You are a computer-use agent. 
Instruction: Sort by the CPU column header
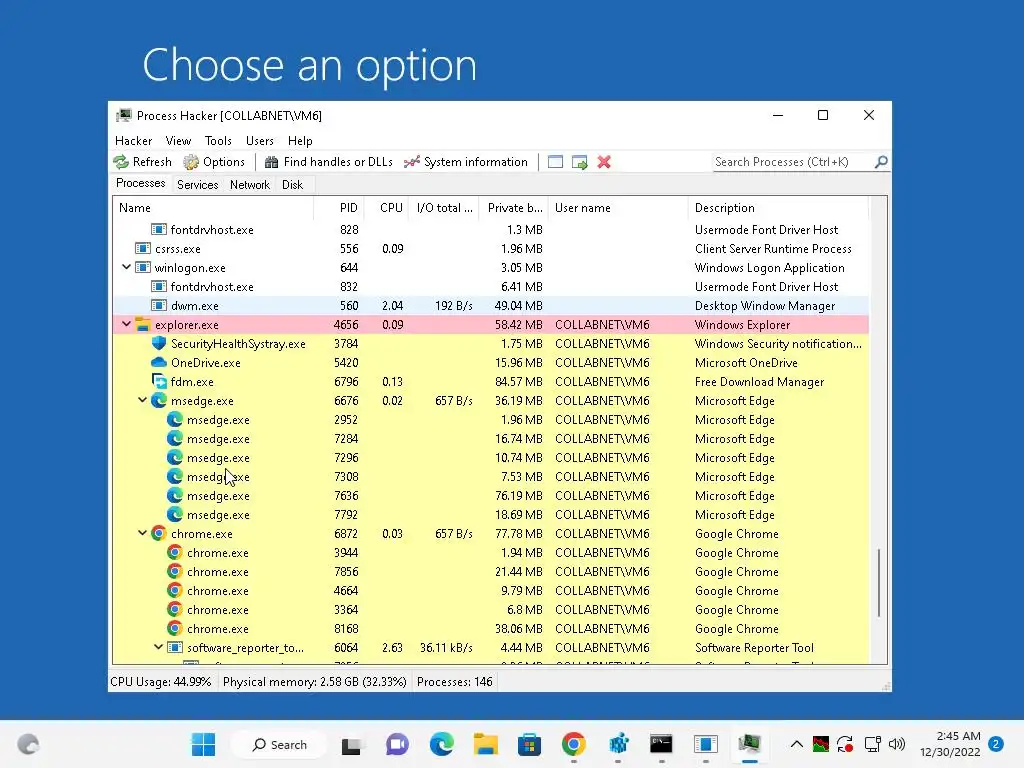tap(386, 208)
